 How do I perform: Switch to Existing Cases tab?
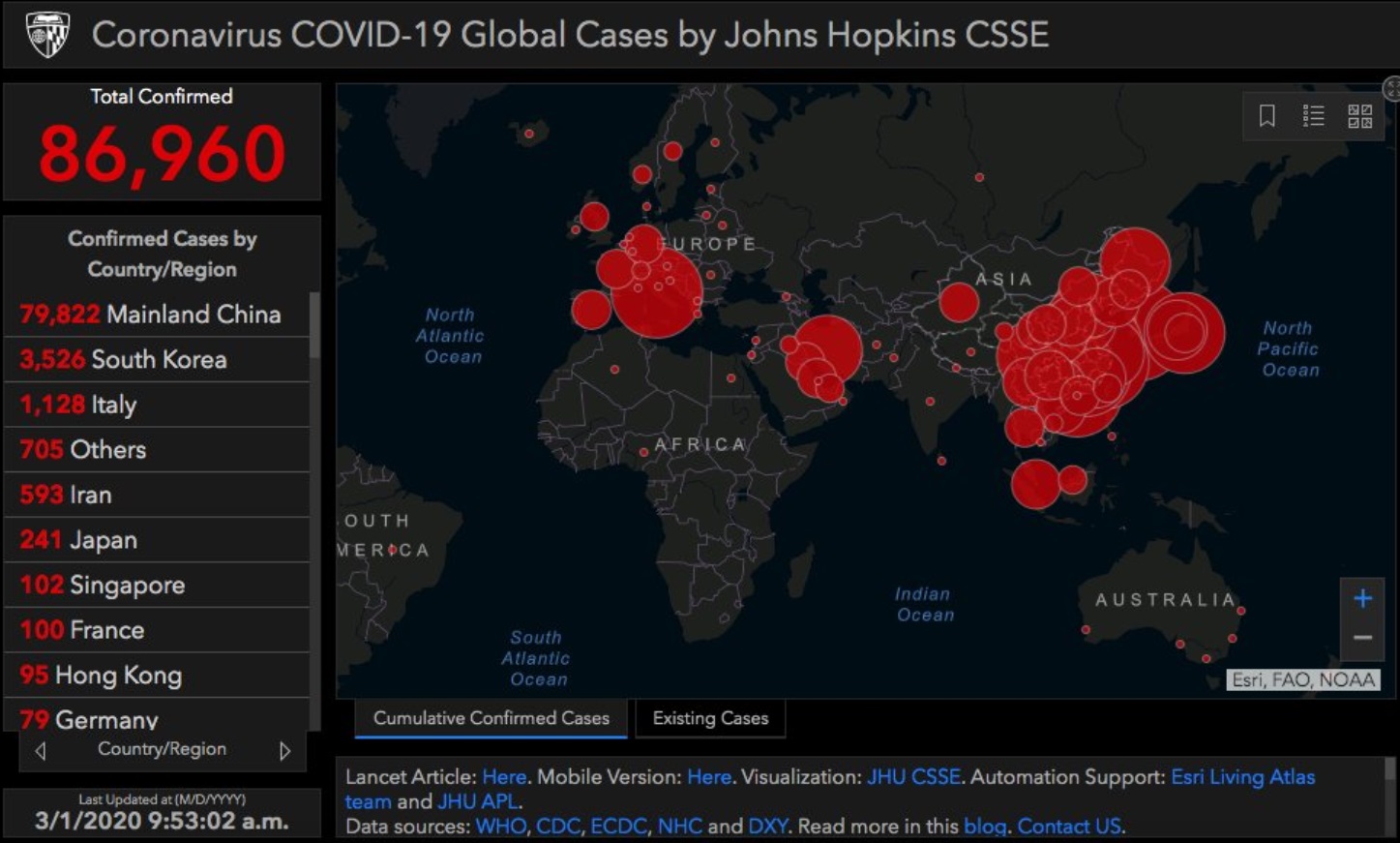(x=710, y=718)
